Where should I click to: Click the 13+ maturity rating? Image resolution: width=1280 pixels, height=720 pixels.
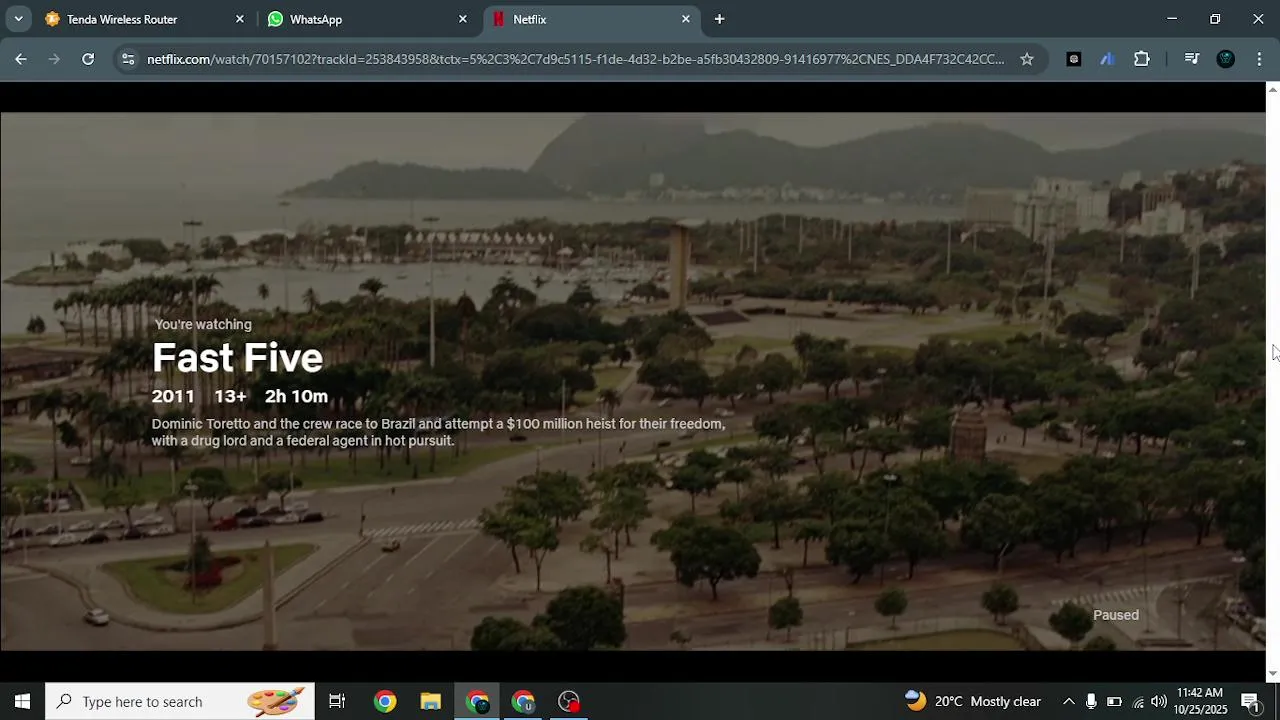click(230, 396)
